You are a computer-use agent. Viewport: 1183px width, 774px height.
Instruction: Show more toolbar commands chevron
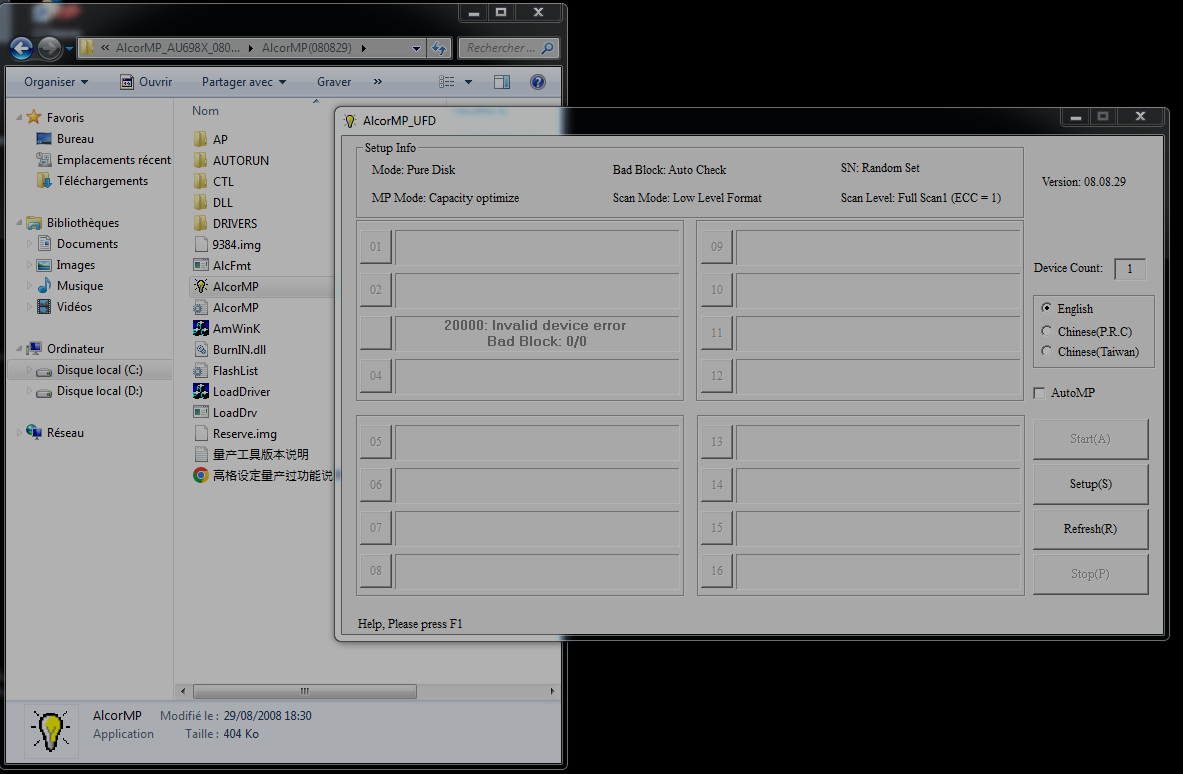pos(377,81)
